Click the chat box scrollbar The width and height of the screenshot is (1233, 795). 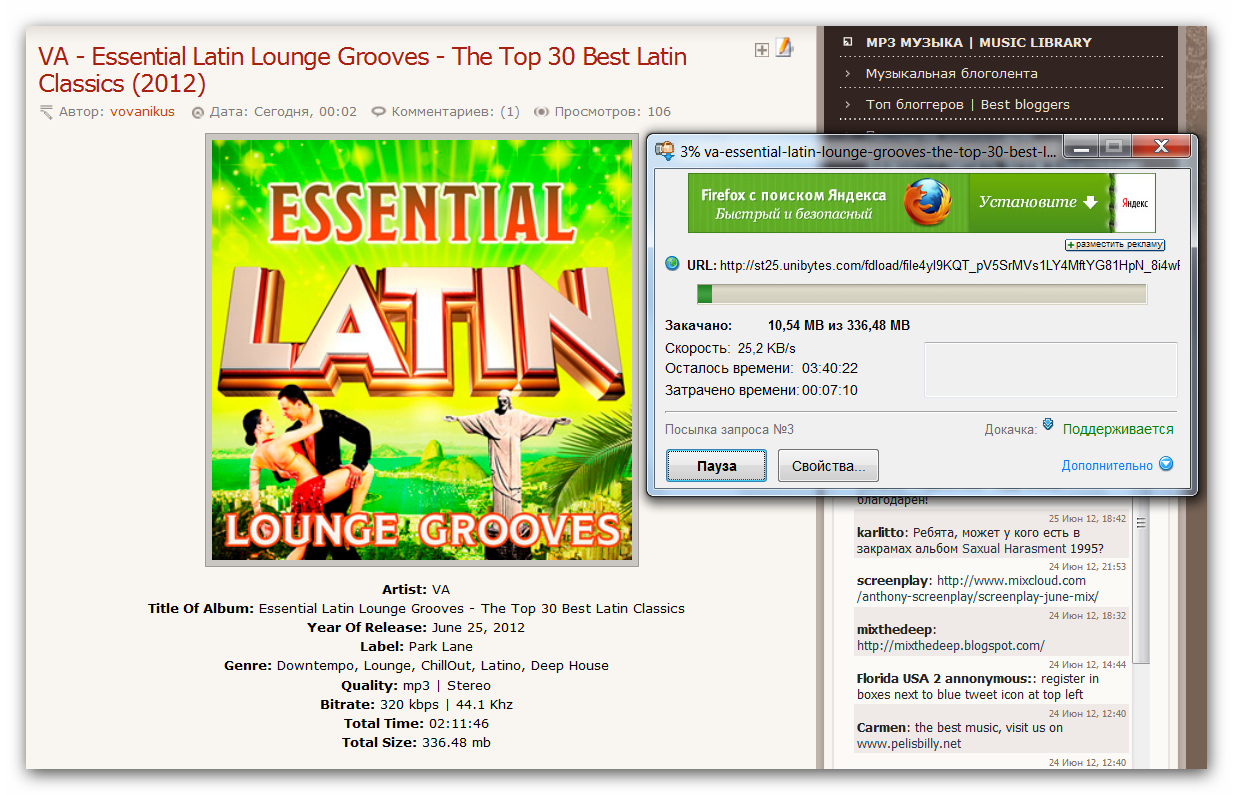pyautogui.click(x=1141, y=630)
